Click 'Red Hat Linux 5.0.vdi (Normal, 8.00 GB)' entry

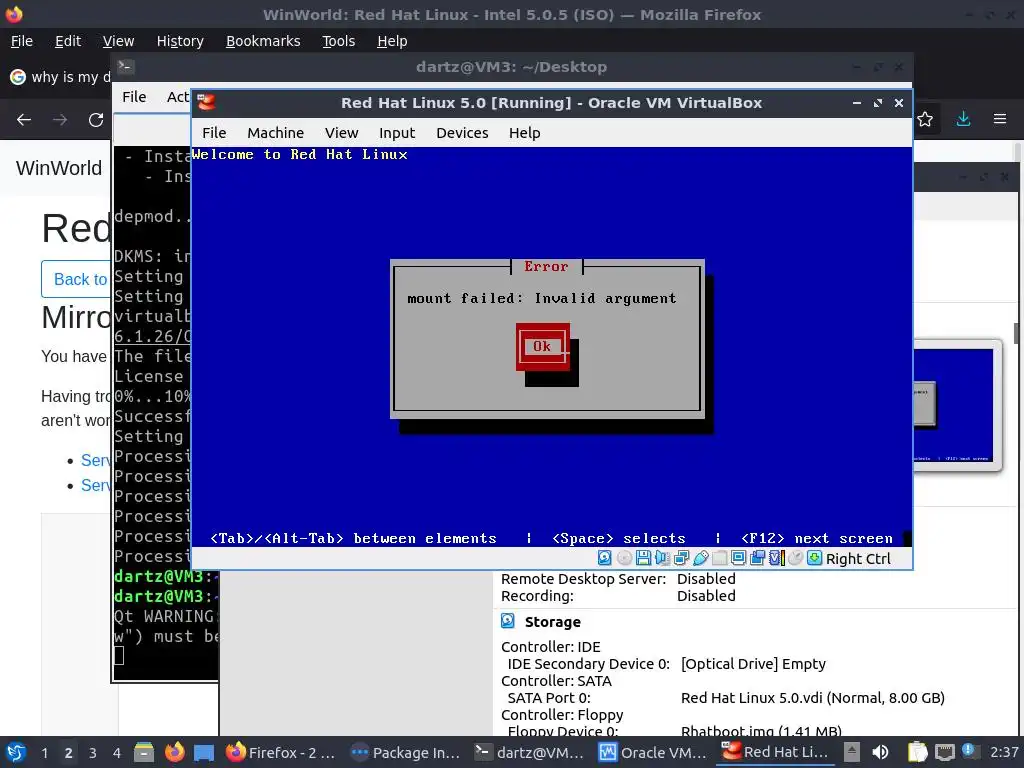[x=812, y=697]
